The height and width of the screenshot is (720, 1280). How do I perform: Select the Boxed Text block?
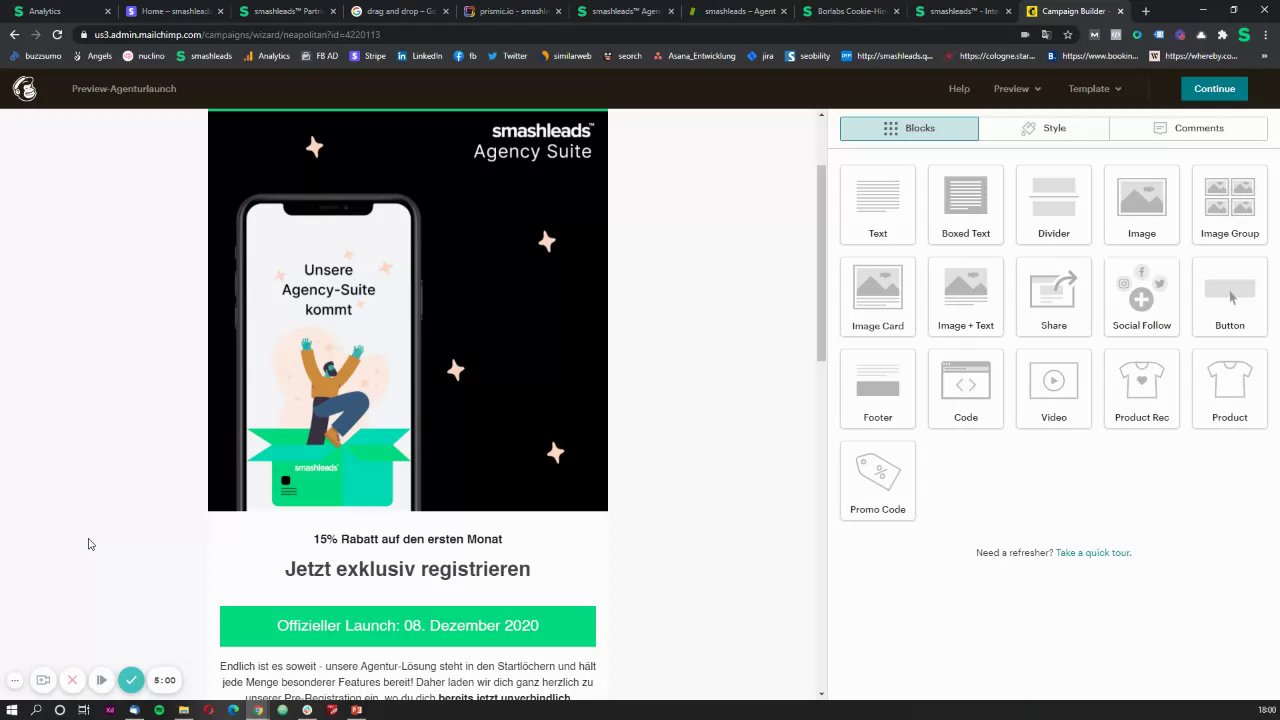pyautogui.click(x=966, y=205)
